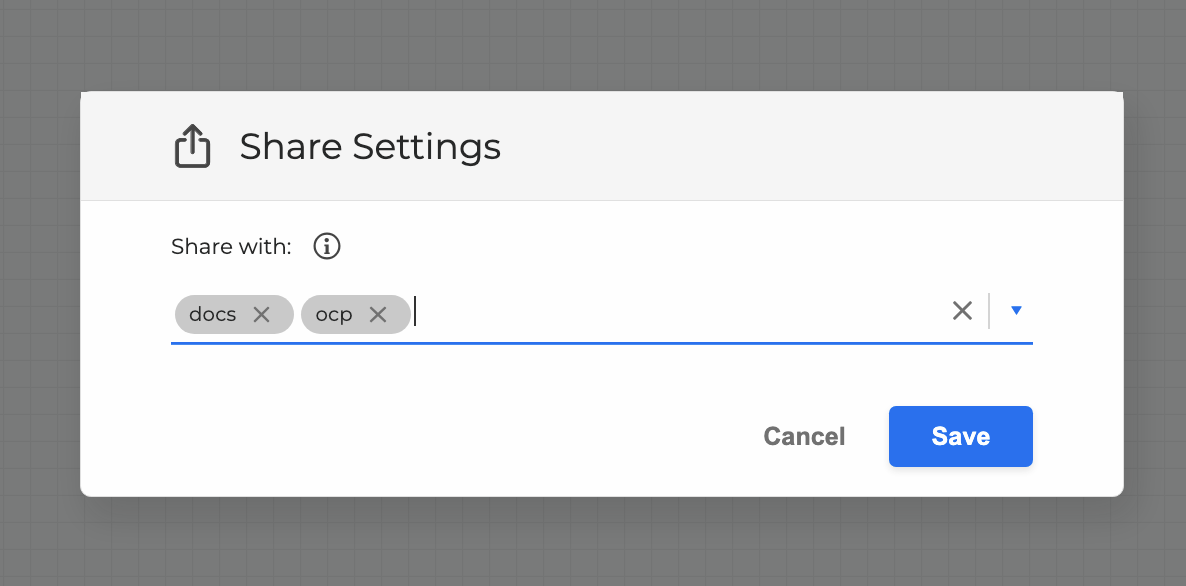Click the Save button
Viewport: 1186px width, 586px height.
click(x=960, y=436)
